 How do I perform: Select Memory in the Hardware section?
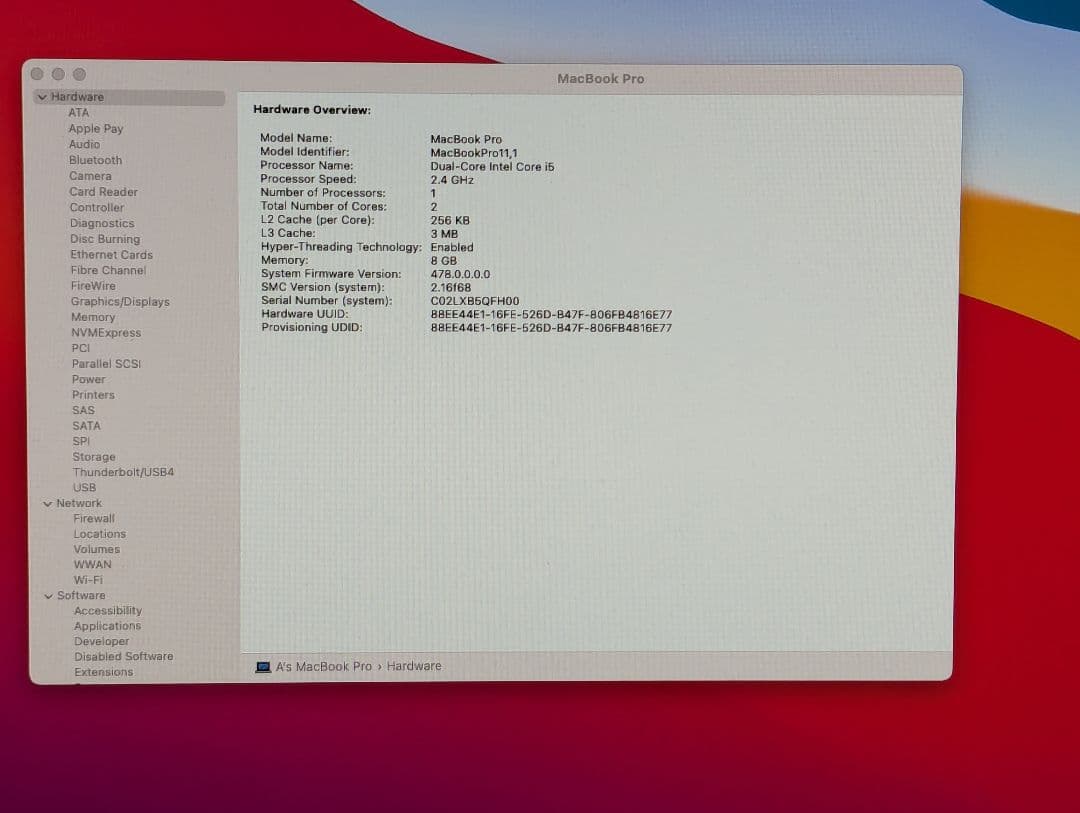tap(93, 317)
